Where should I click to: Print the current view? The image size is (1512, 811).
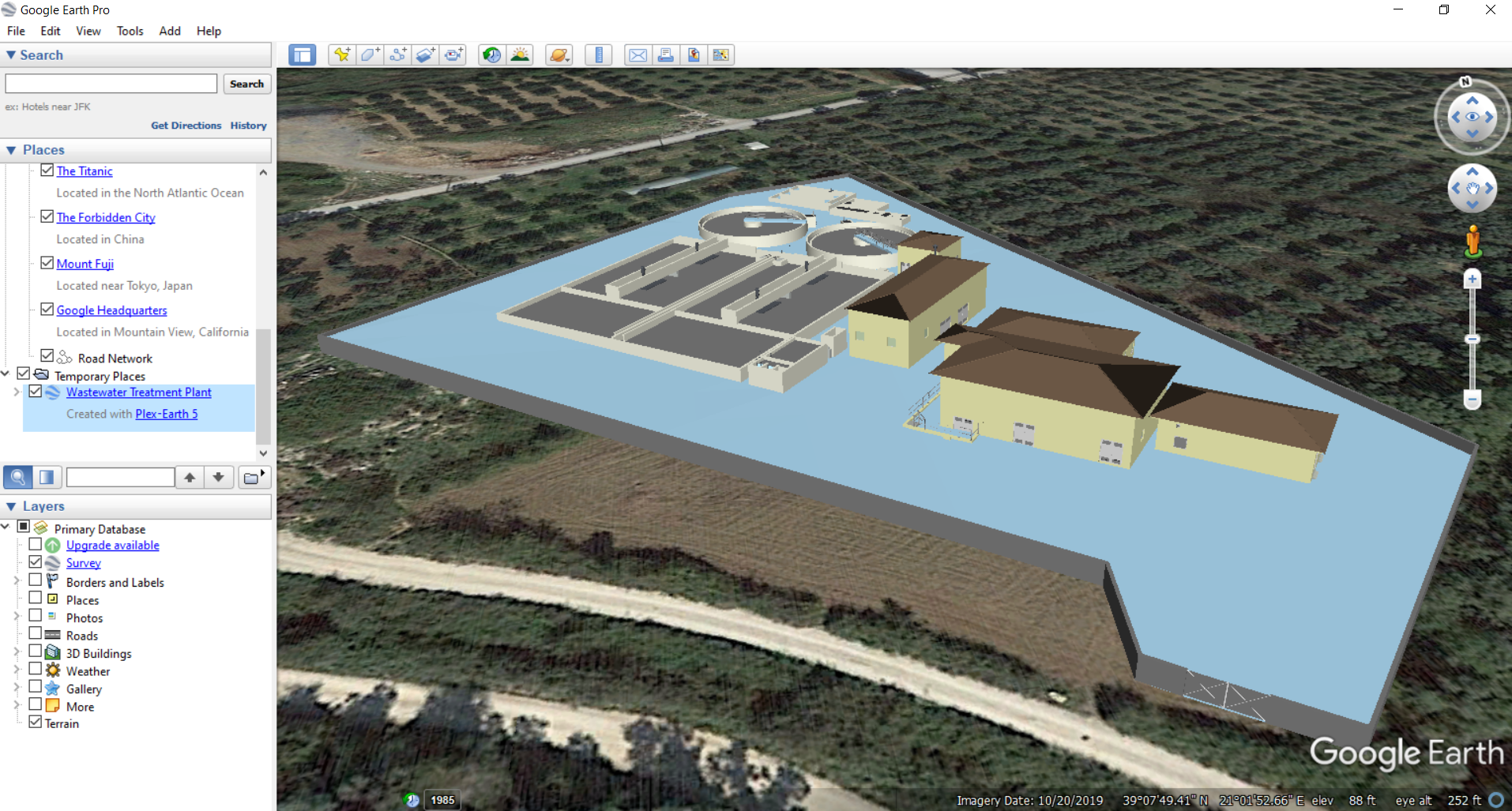[666, 54]
